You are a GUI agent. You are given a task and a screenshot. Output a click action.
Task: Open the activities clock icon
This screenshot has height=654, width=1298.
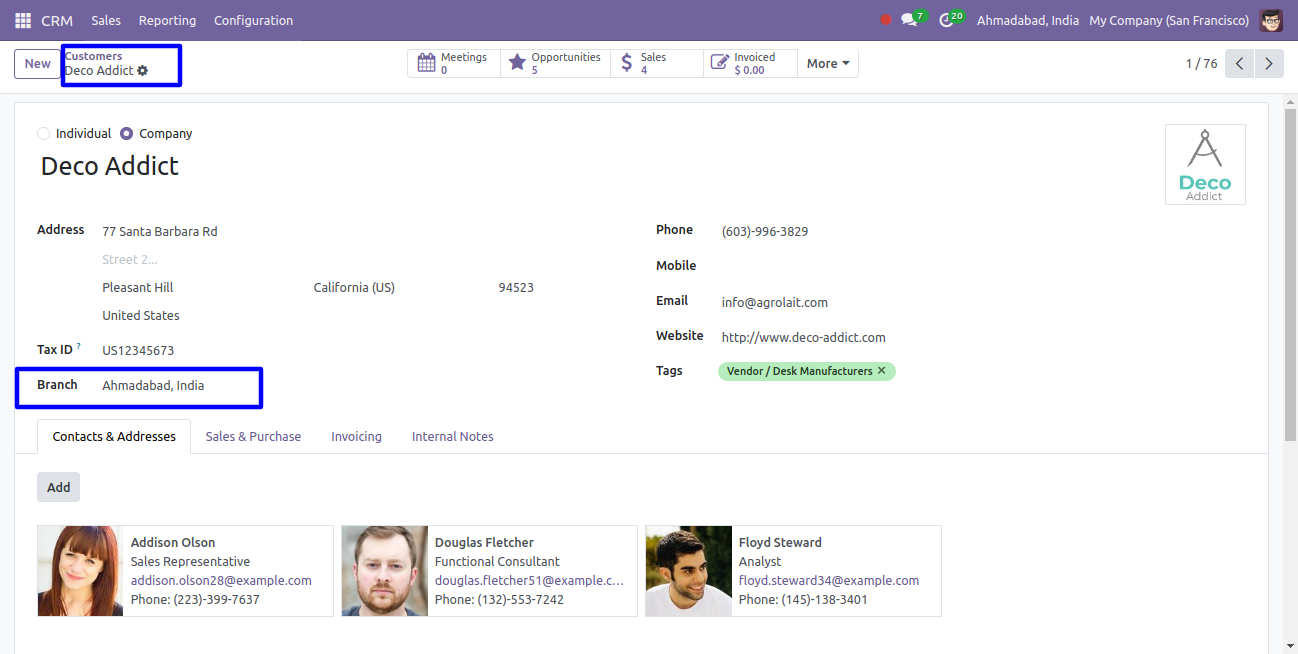946,20
